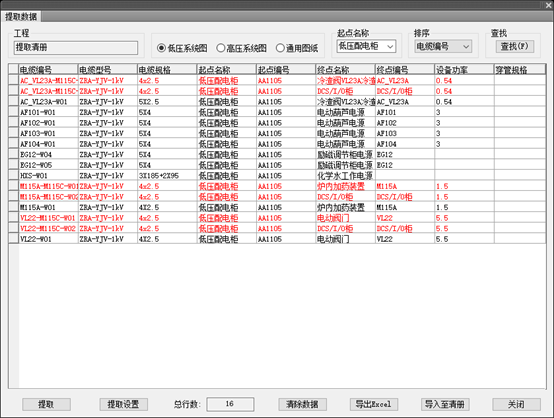
Task: Click the 电缆规格 column header
Action: tap(167, 70)
